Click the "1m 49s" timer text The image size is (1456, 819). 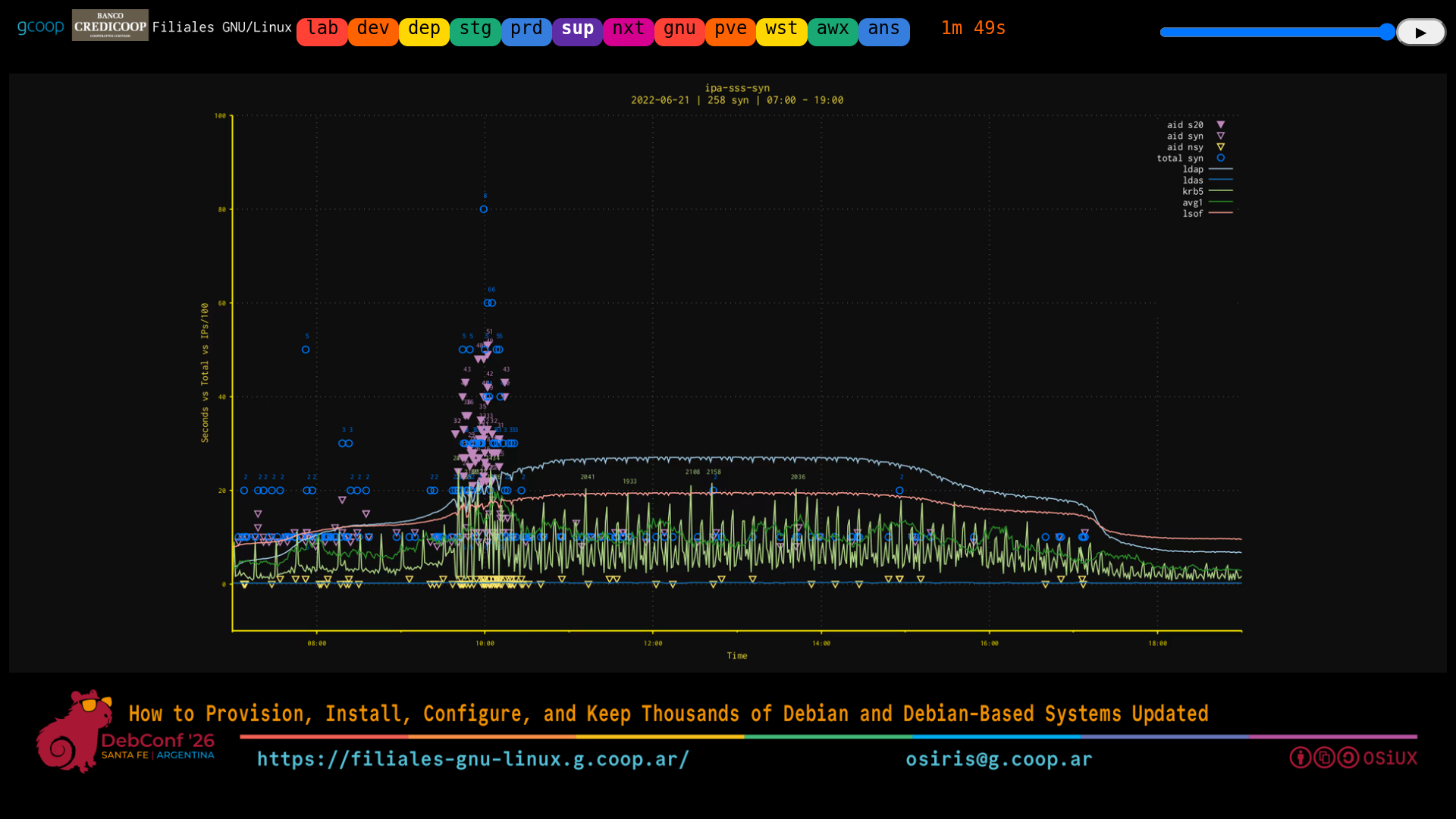[x=974, y=28]
